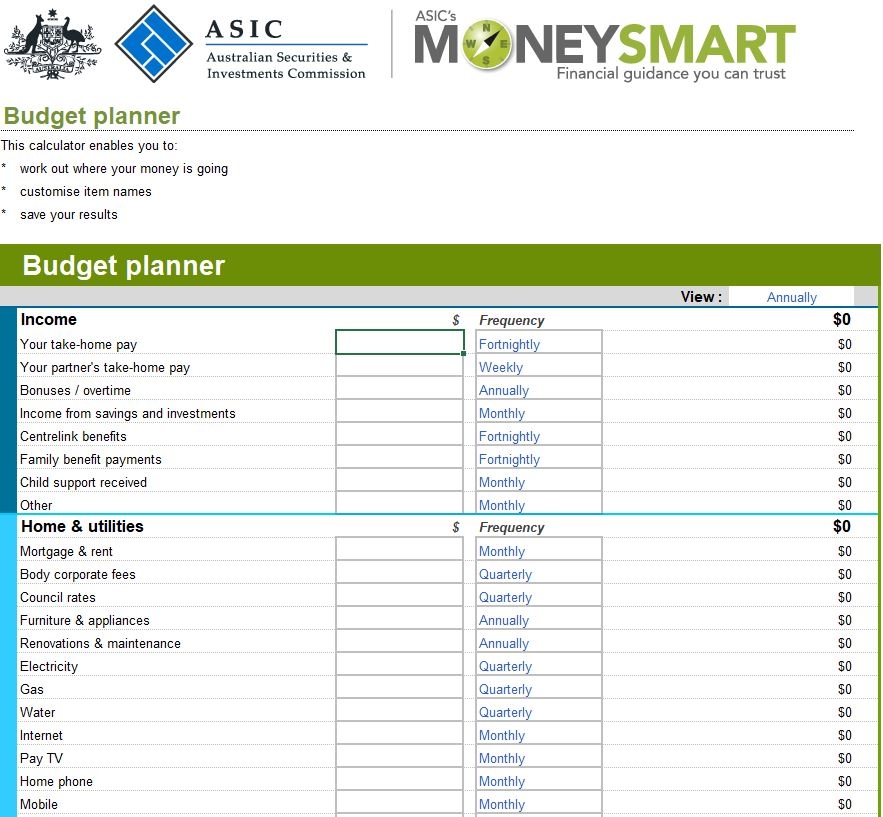
Task: Click the MoneySmart compass icon
Action: (x=487, y=45)
